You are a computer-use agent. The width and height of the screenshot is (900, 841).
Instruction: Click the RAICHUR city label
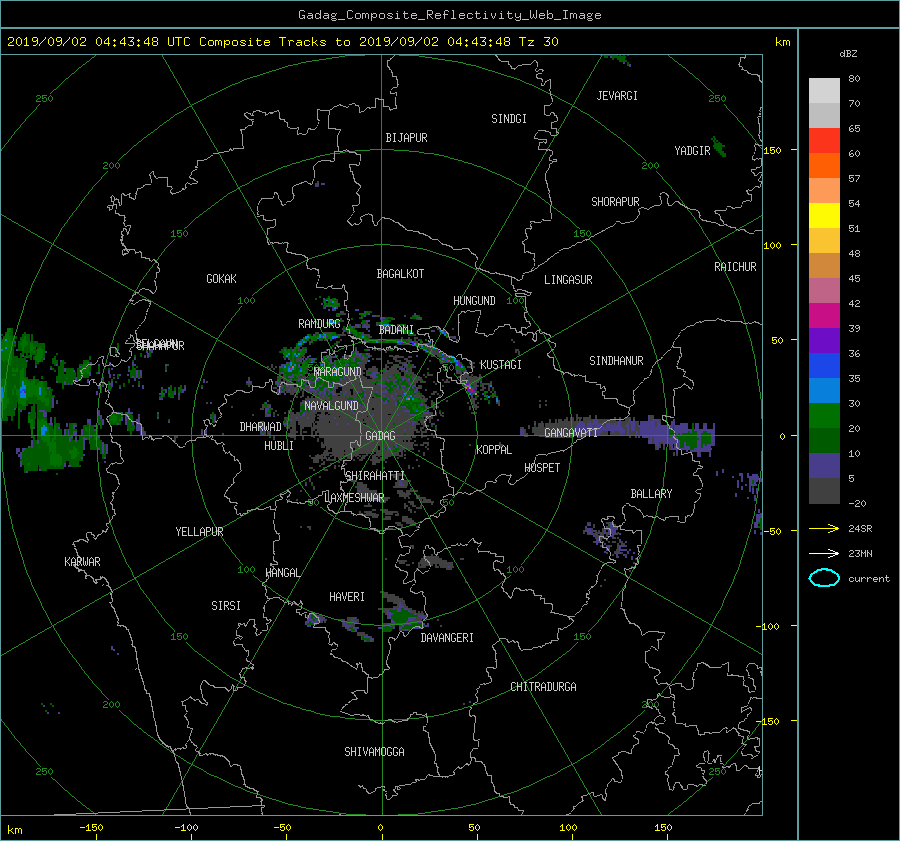pos(735,267)
